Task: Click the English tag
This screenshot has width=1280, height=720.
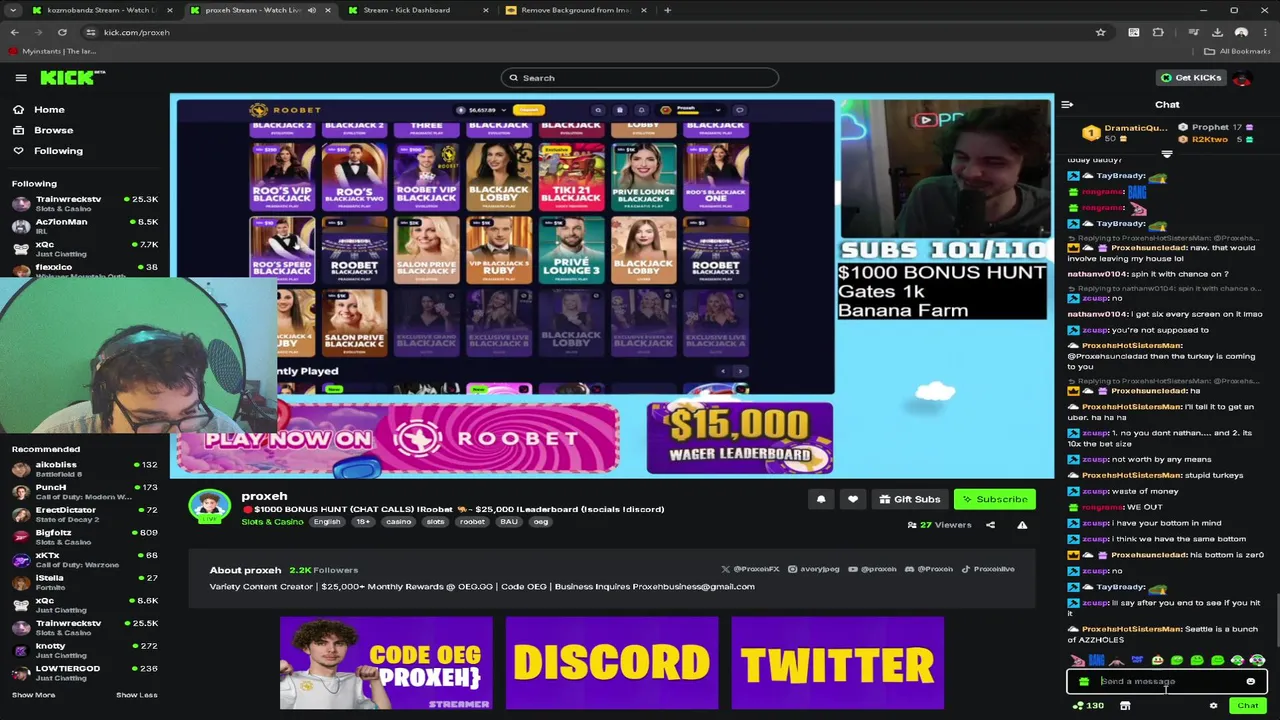Action: coord(326,522)
